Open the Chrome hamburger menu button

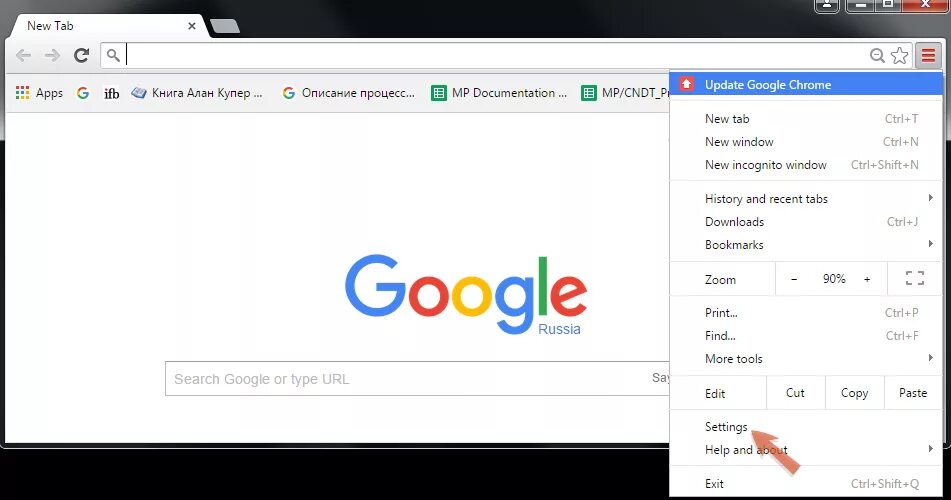click(928, 55)
